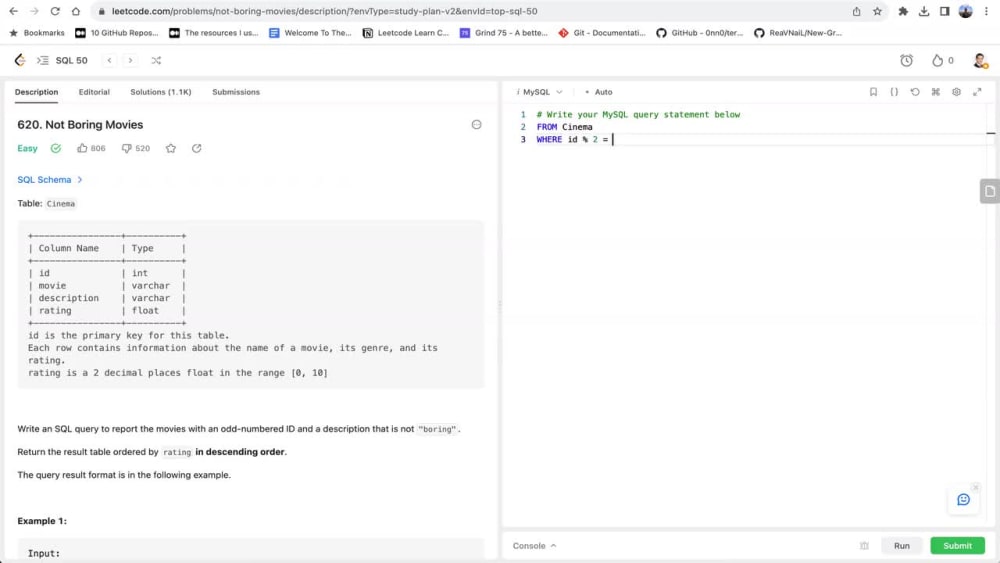Viewport: 1000px width, 563px height.
Task: Click the Easy difficulty label
Action: click(27, 148)
